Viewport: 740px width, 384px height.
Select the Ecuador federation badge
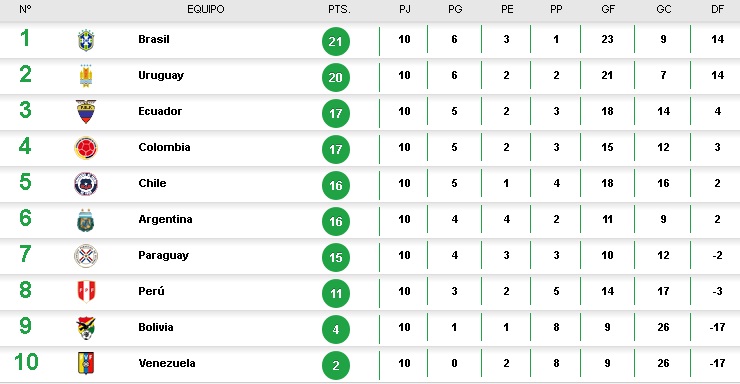[86, 112]
